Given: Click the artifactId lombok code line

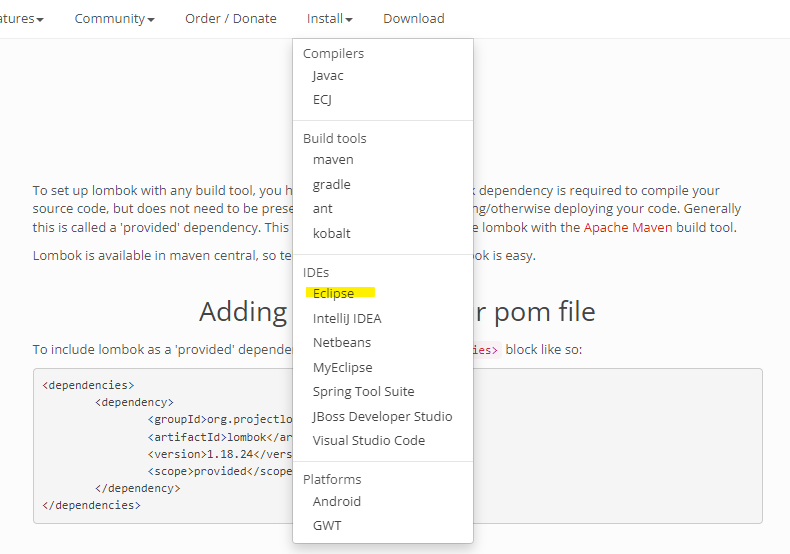Looking at the screenshot, I should point(220,437).
